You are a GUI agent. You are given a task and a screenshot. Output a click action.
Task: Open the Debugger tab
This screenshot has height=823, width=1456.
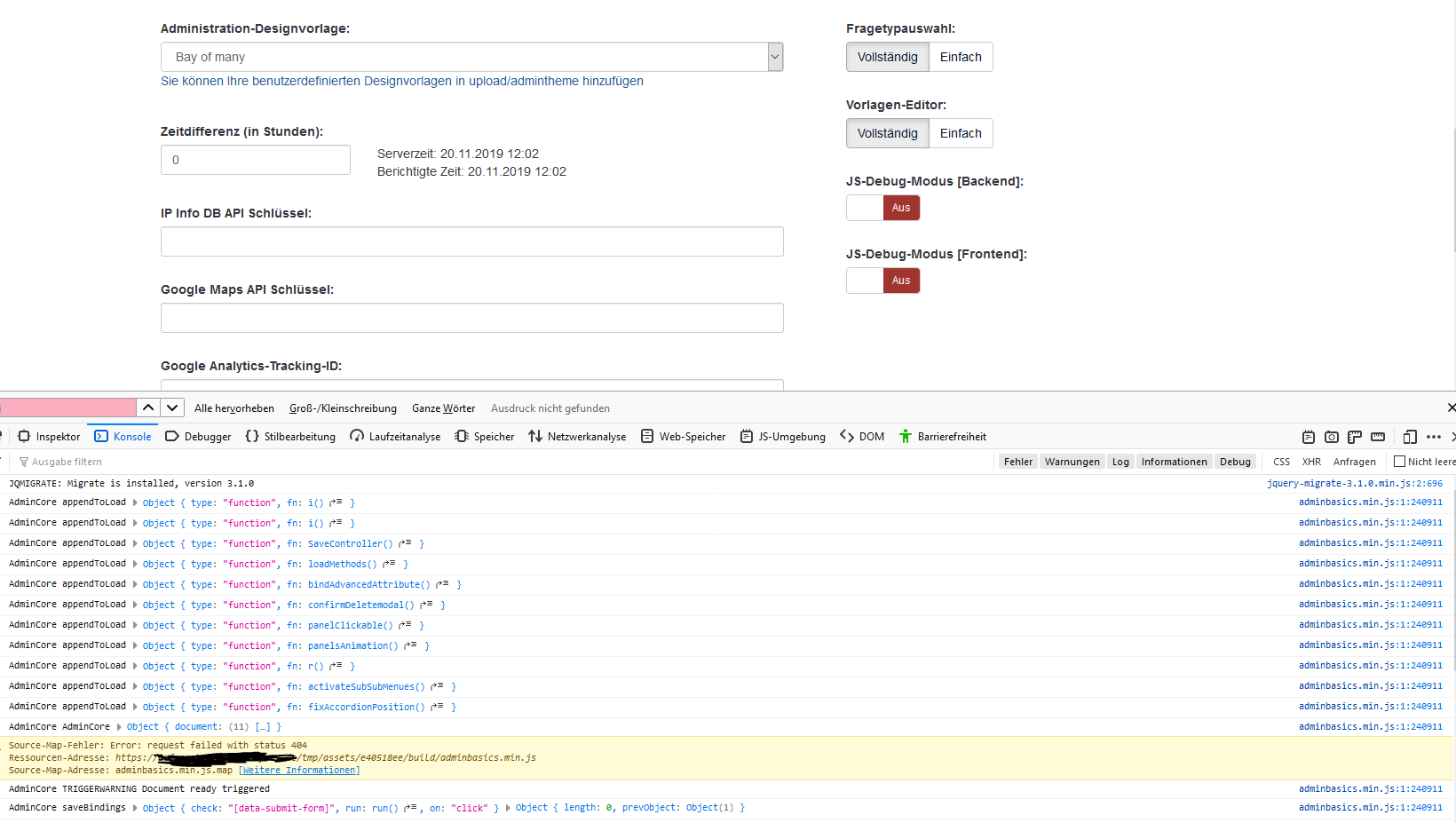(x=198, y=437)
